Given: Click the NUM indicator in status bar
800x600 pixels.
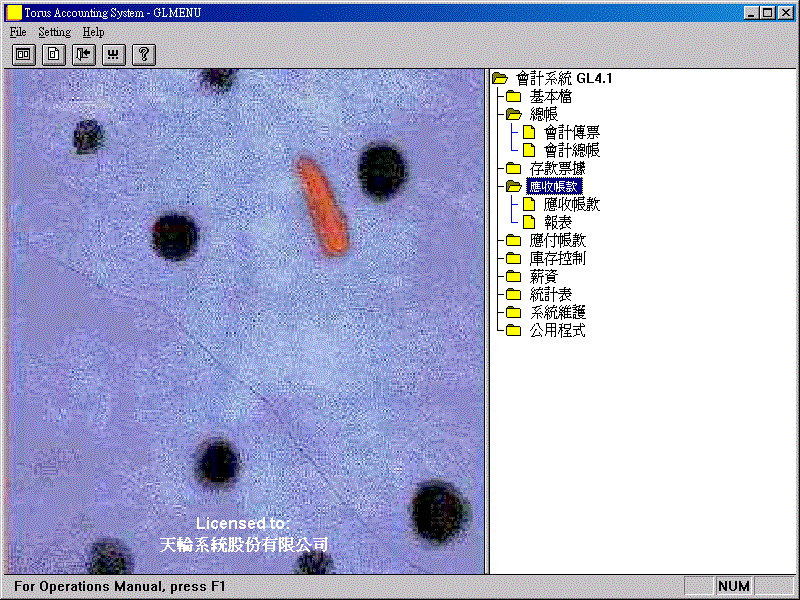Looking at the screenshot, I should 734,586.
